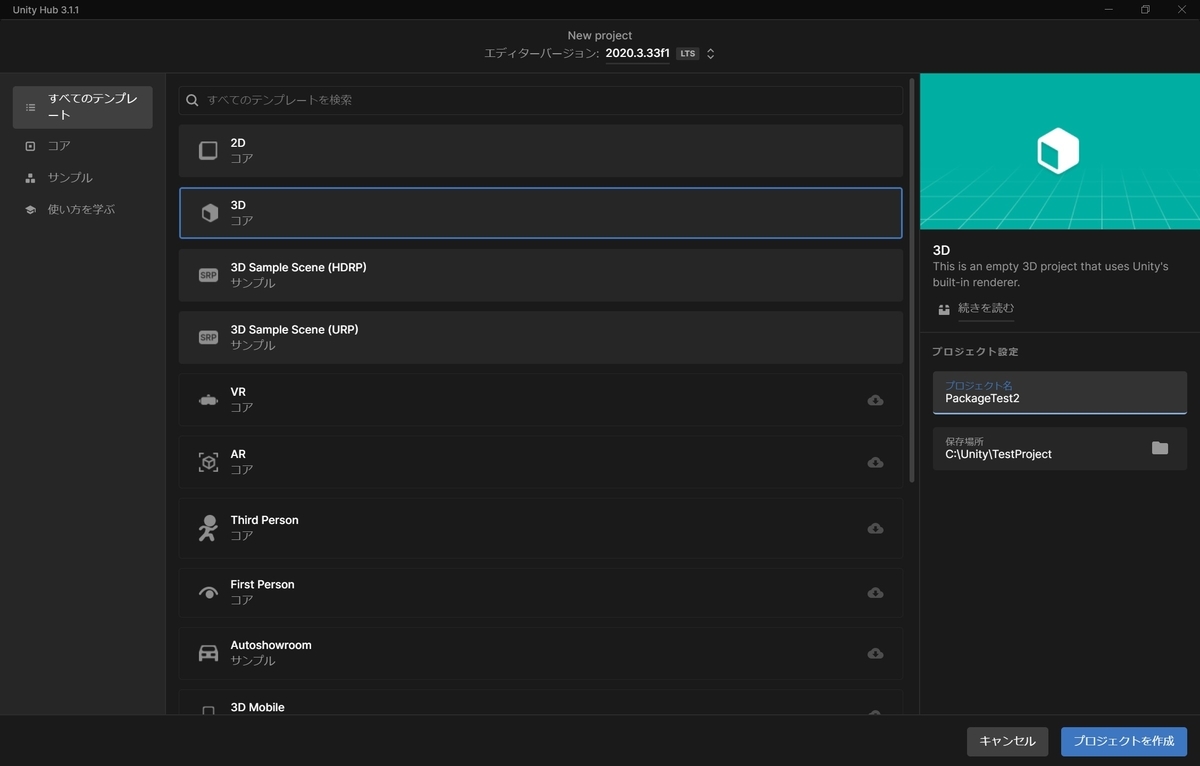The image size is (1200, 766).
Task: Choose the Third Person template row
Action: tap(541, 528)
